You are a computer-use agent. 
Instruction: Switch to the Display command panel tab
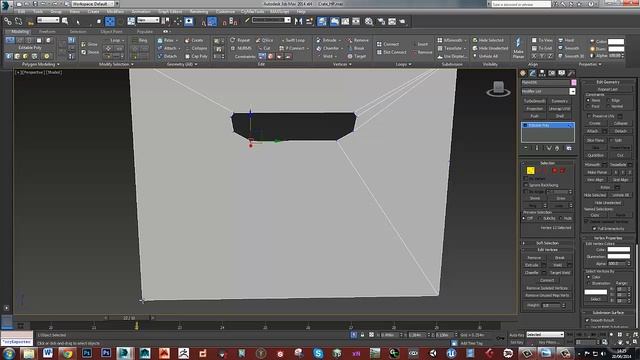pyautogui.click(x=562, y=73)
